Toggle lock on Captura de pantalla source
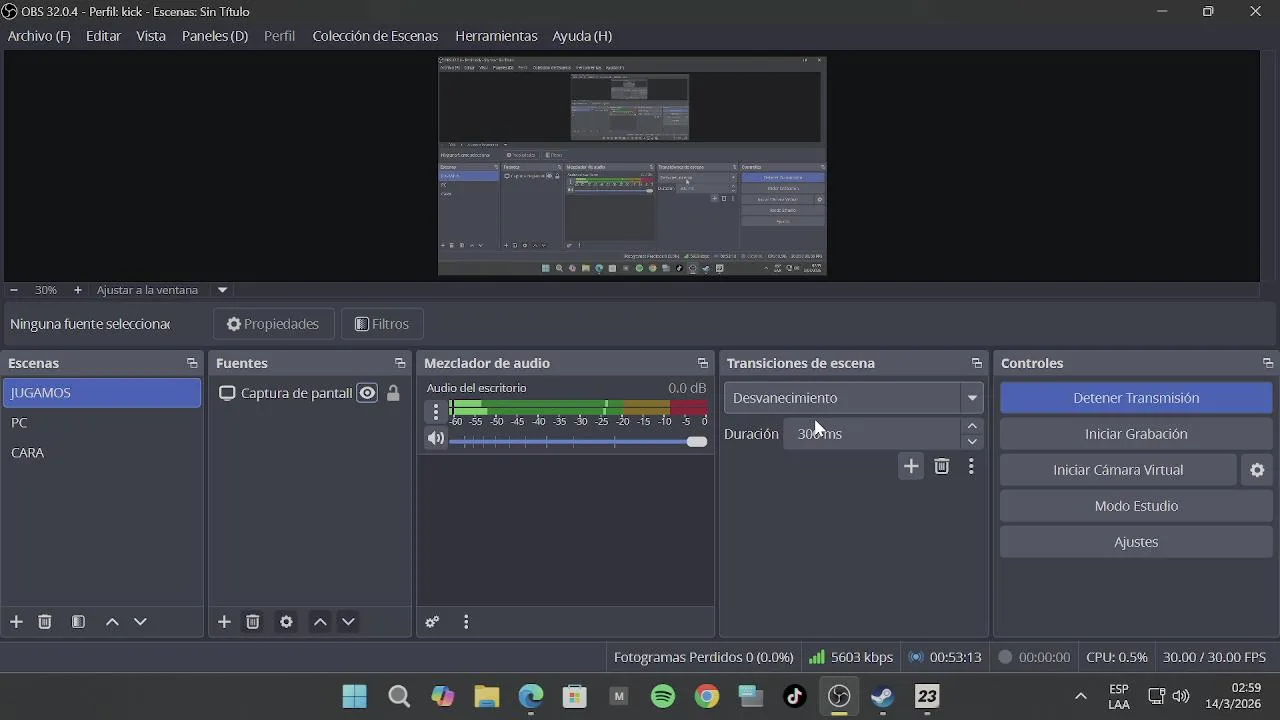This screenshot has height=720, width=1280. 393,393
